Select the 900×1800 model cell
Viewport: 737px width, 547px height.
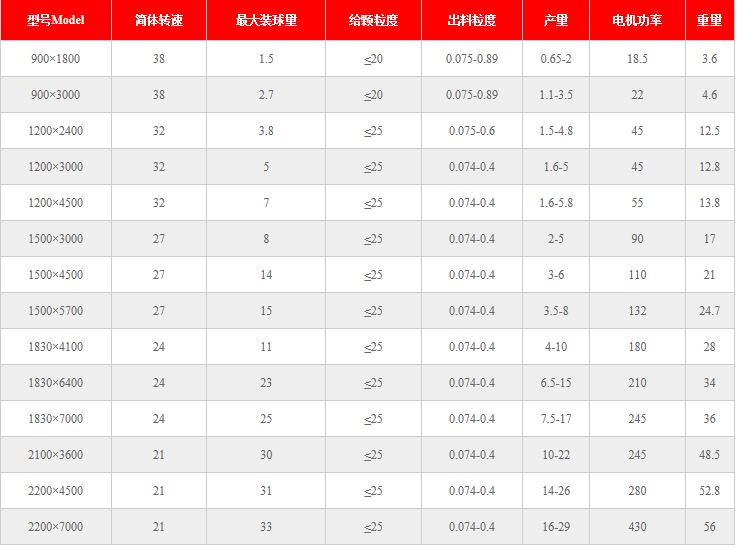coord(56,59)
